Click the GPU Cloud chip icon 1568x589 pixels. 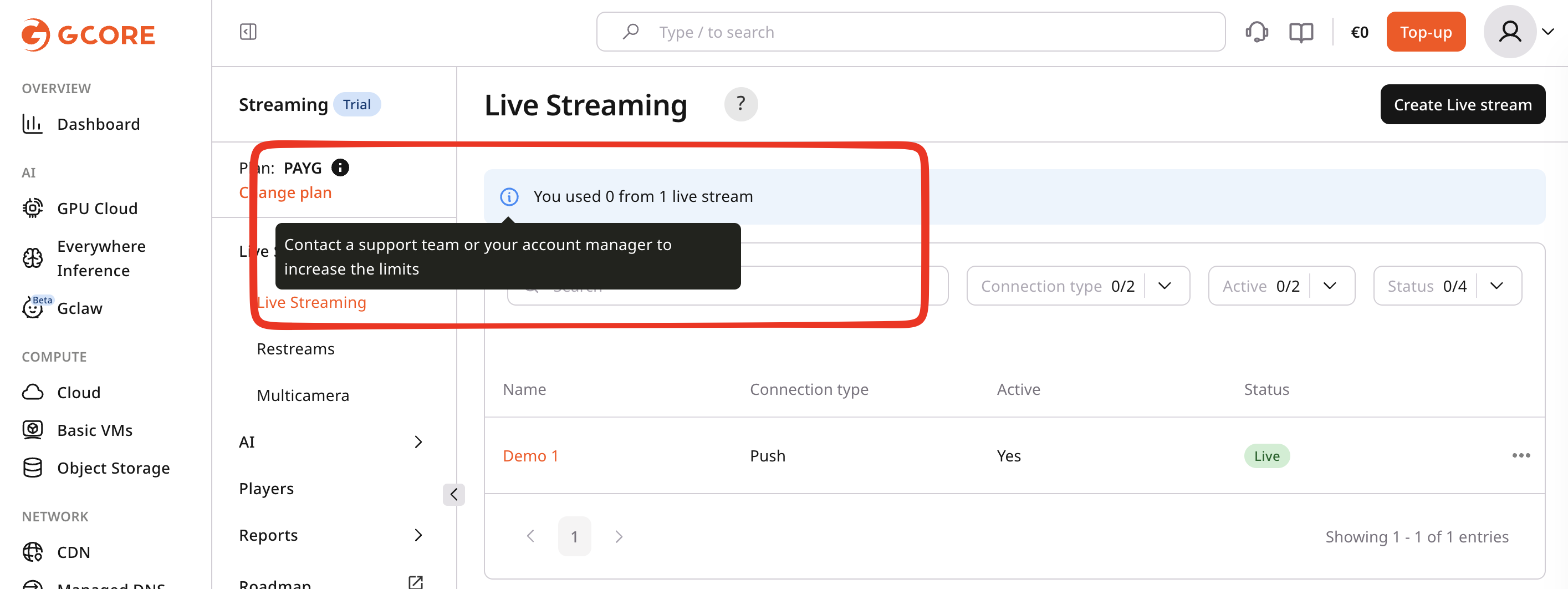click(x=32, y=209)
